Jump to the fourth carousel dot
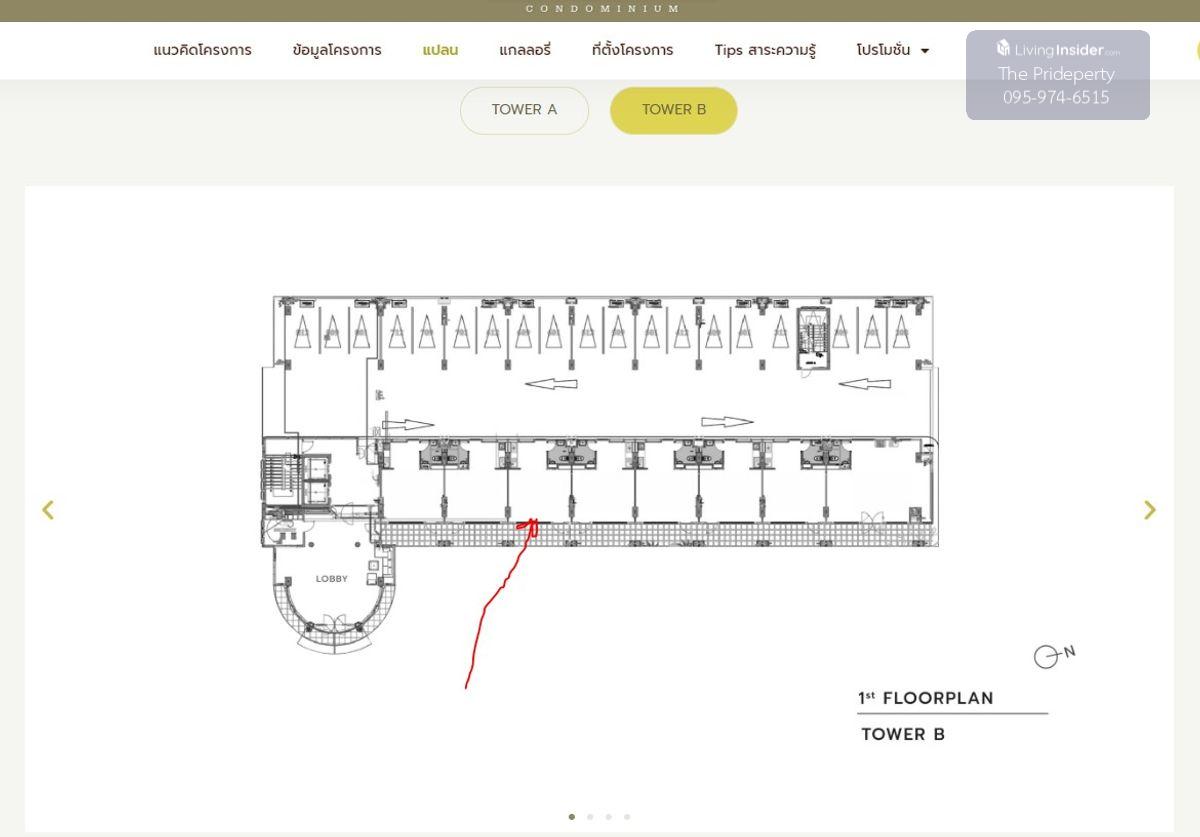Viewport: 1200px width, 837px height. click(x=627, y=817)
